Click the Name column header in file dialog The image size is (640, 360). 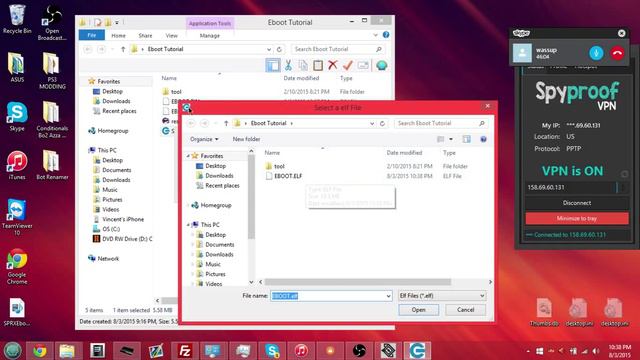(272, 153)
